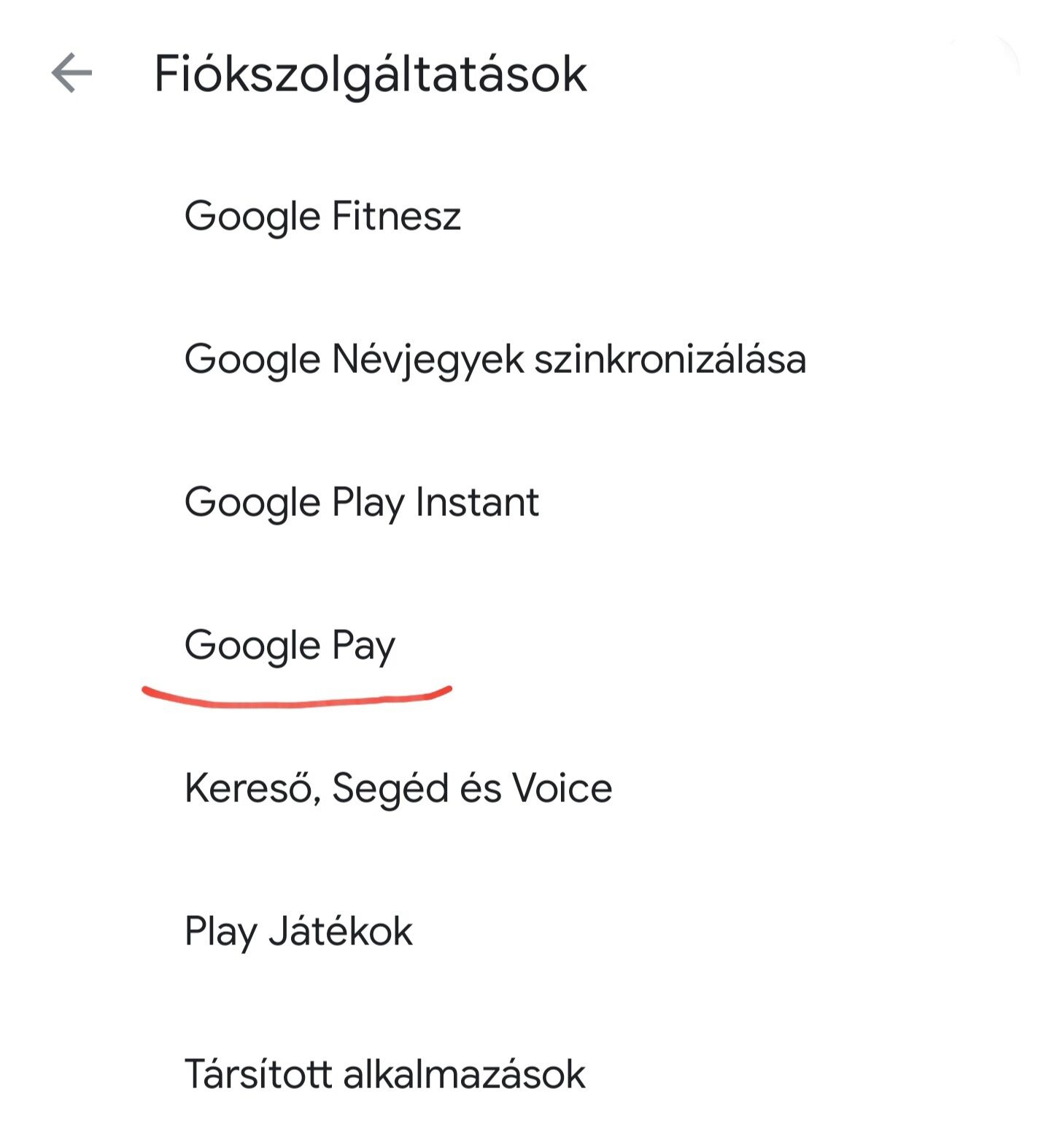Screen dimensions: 1049x1148
Task: Open the underlined payment service row
Action: [x=524, y=645]
